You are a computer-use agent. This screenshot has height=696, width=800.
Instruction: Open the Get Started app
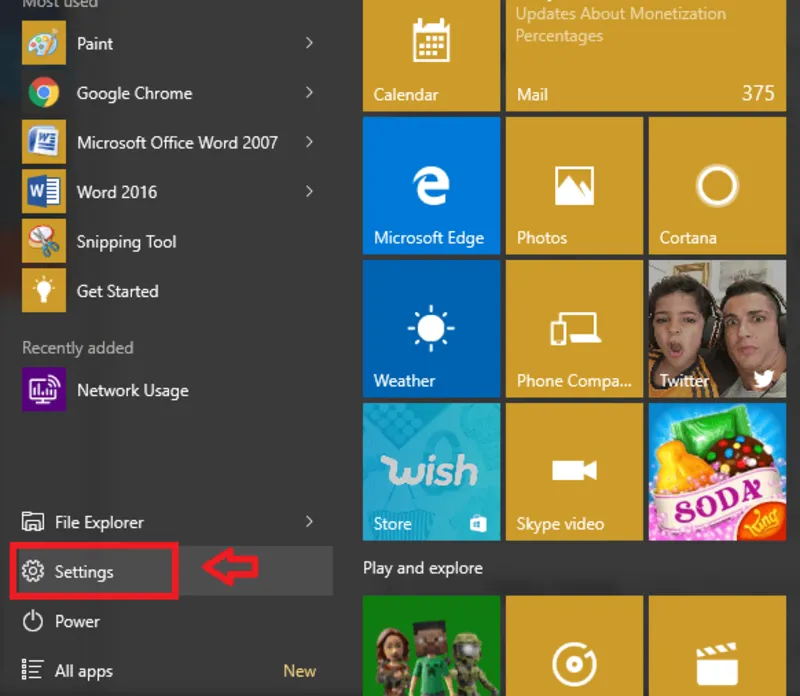[116, 291]
